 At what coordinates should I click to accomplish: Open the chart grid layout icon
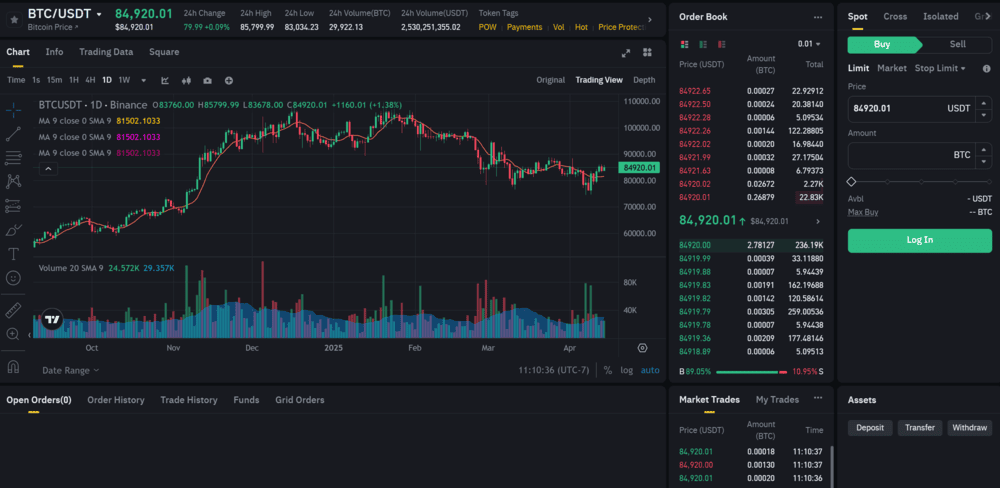[647, 52]
